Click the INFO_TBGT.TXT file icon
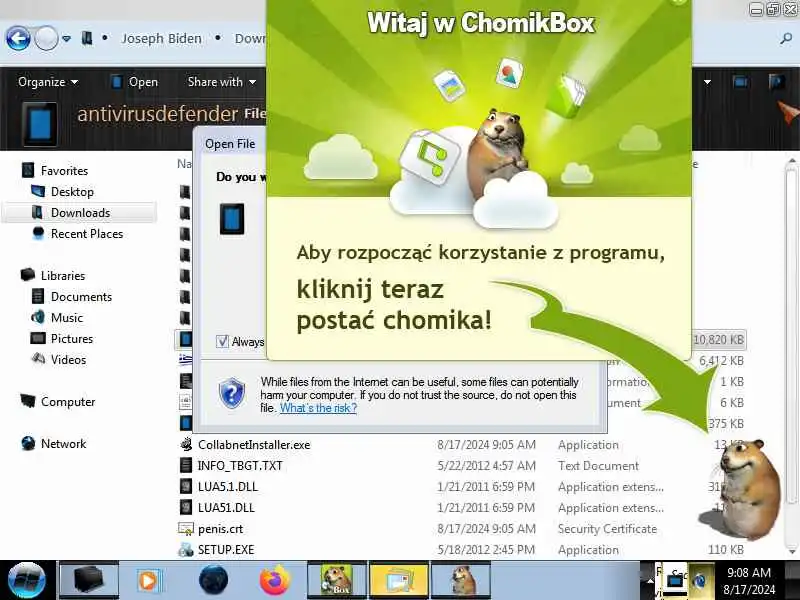The height and width of the screenshot is (600, 800). click(x=186, y=466)
